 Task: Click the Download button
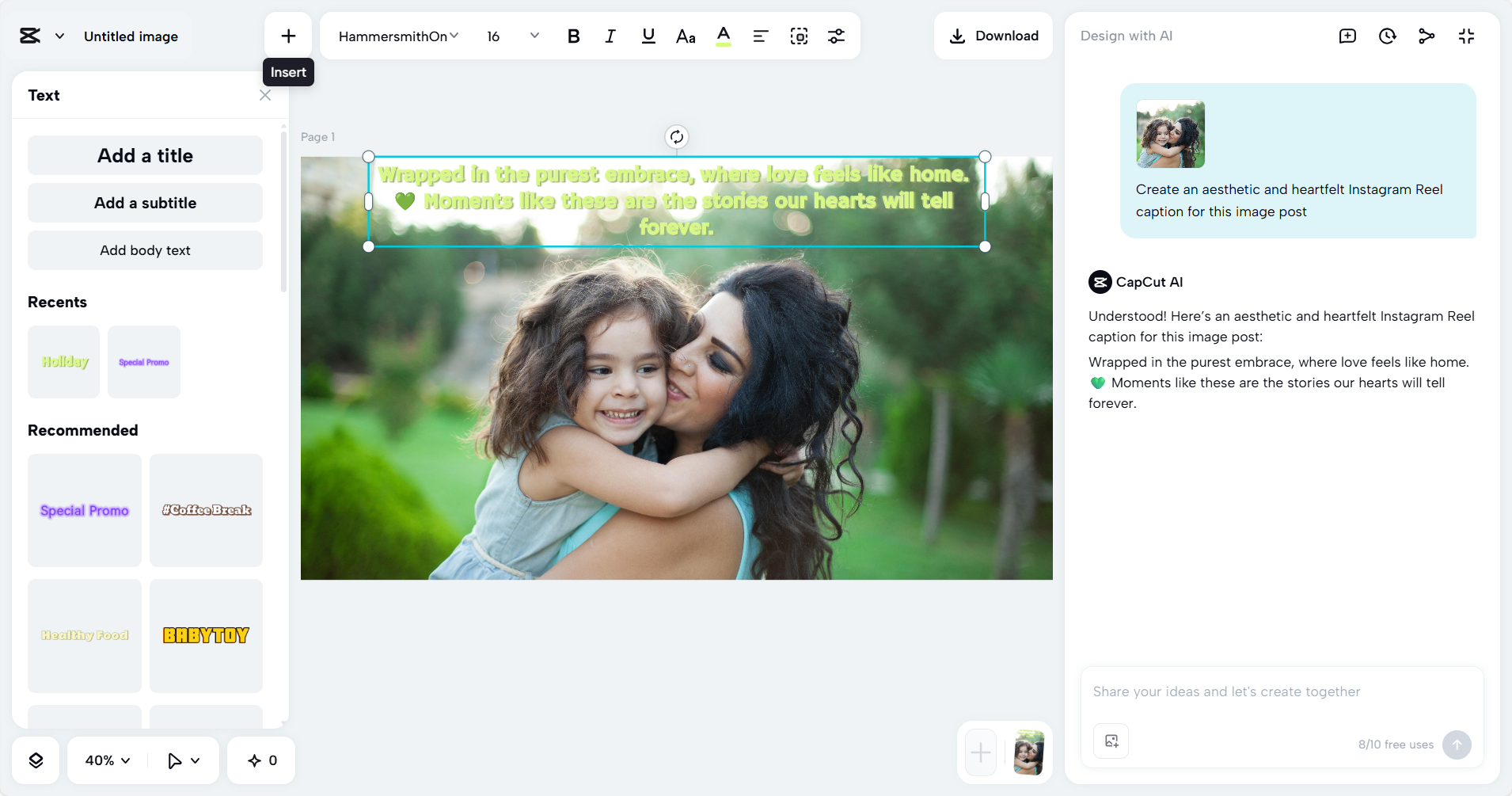[993, 36]
